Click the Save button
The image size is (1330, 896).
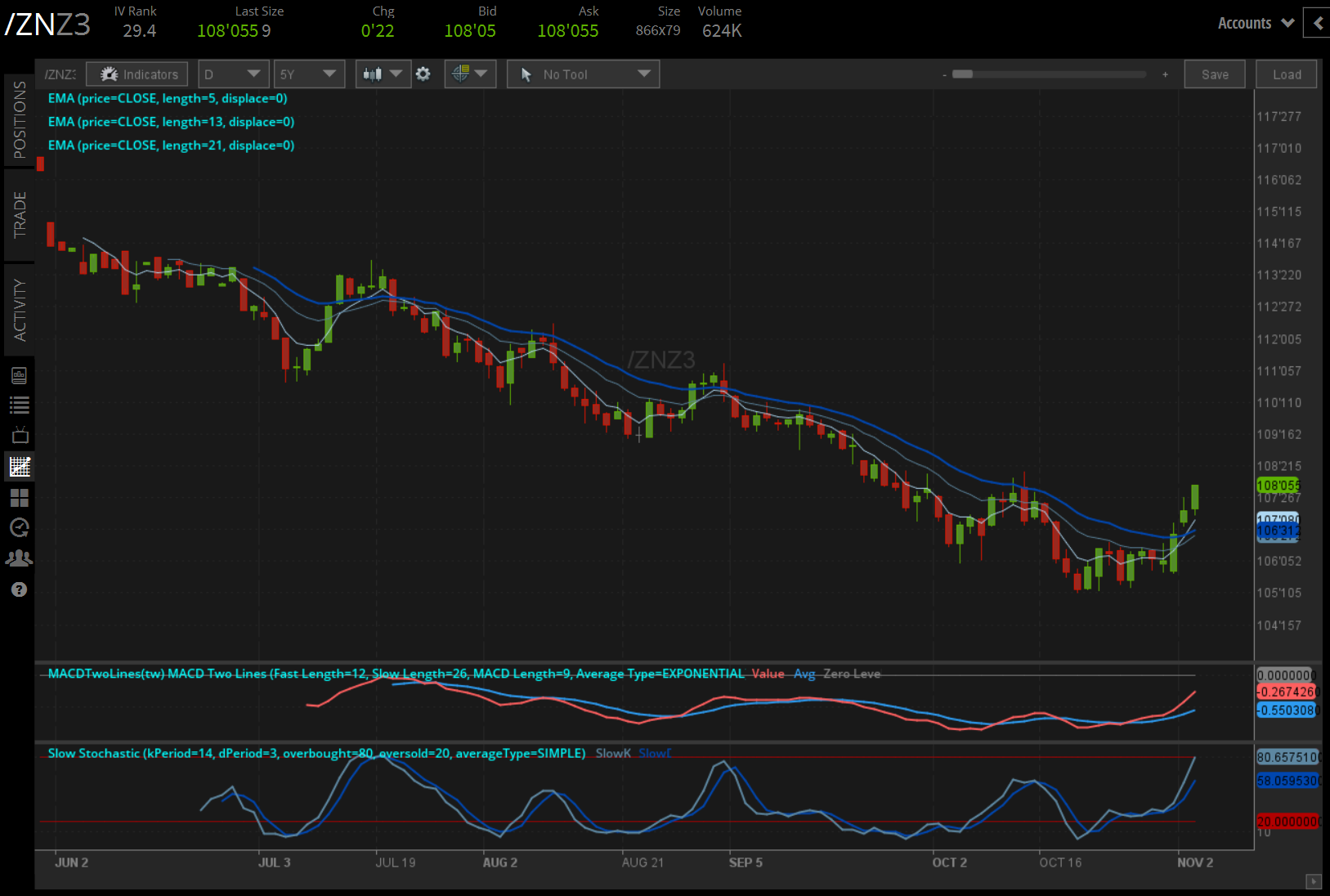tap(1215, 74)
